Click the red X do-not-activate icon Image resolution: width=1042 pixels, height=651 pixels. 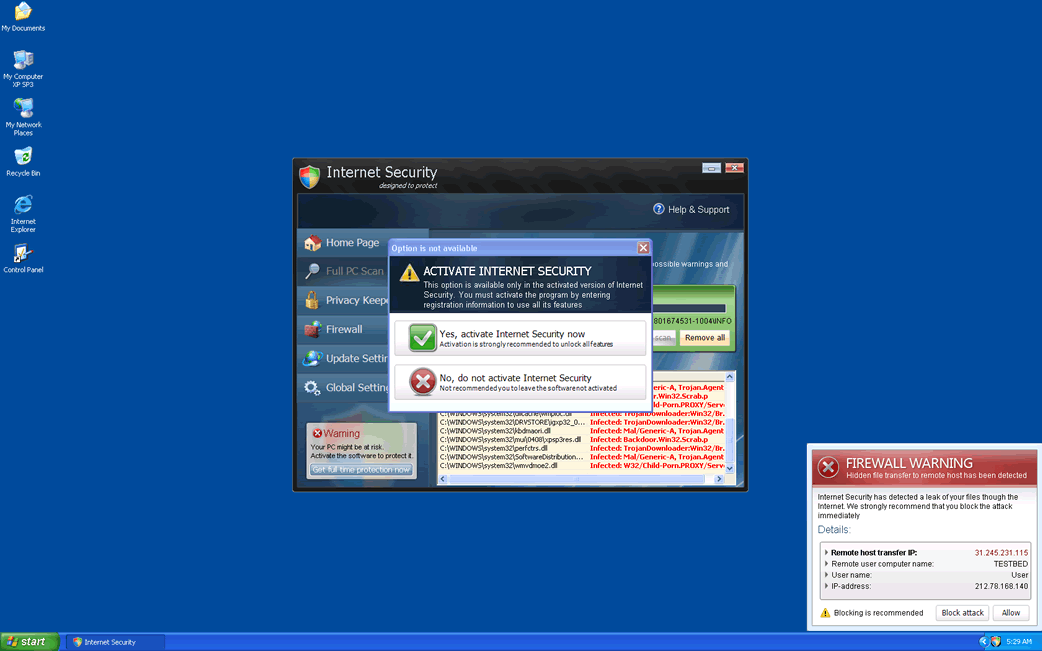(422, 382)
